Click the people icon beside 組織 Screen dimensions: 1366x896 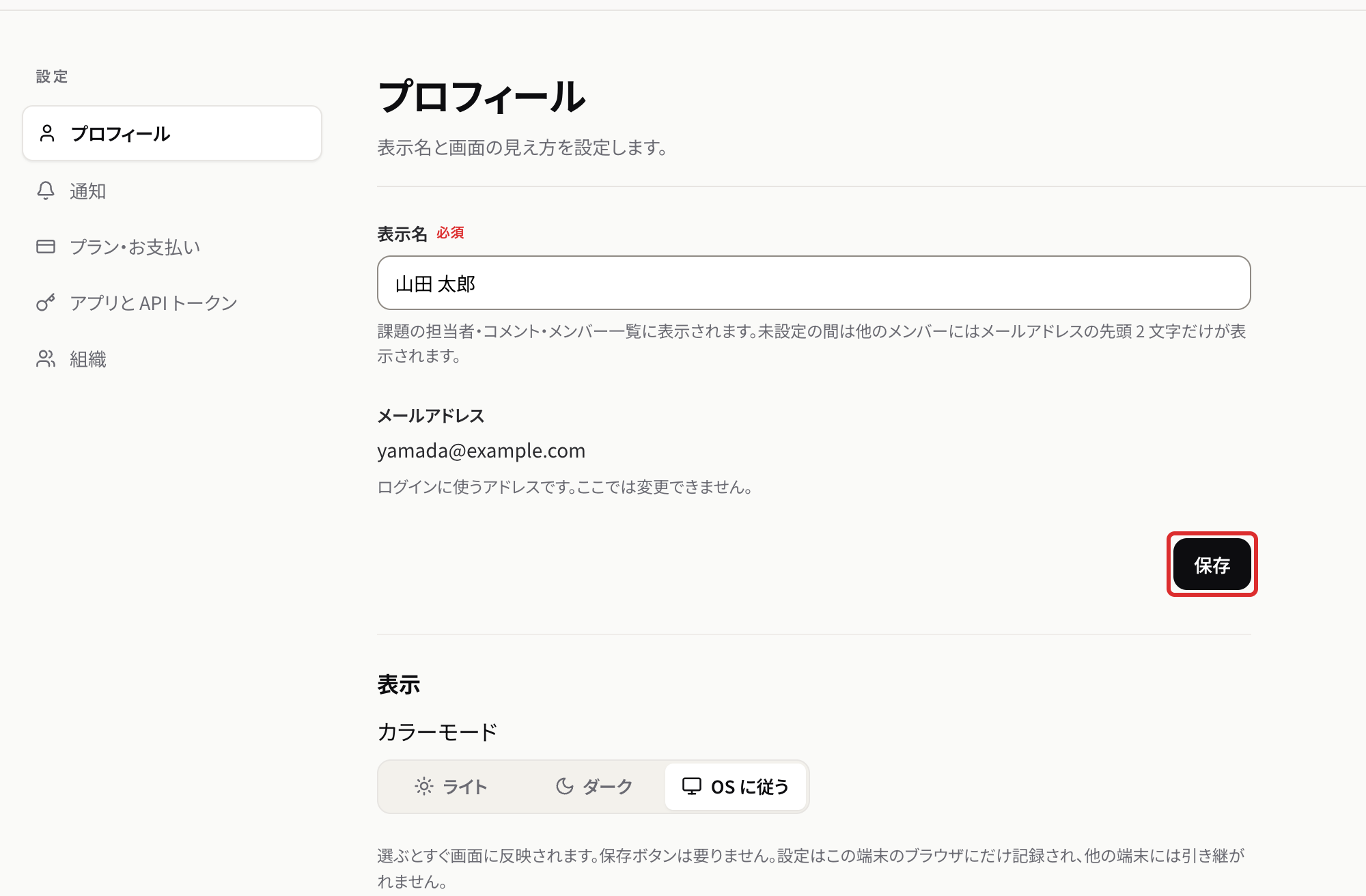point(46,359)
